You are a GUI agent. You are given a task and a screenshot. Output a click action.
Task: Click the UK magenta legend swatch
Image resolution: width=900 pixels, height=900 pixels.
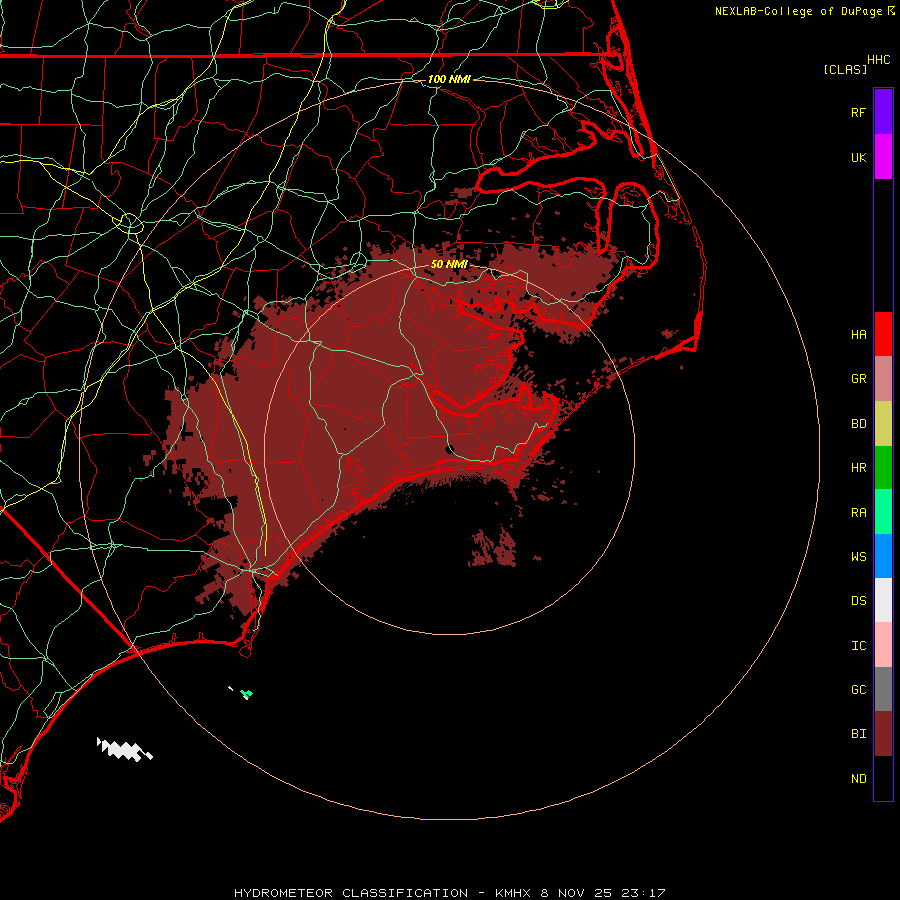[x=883, y=157]
